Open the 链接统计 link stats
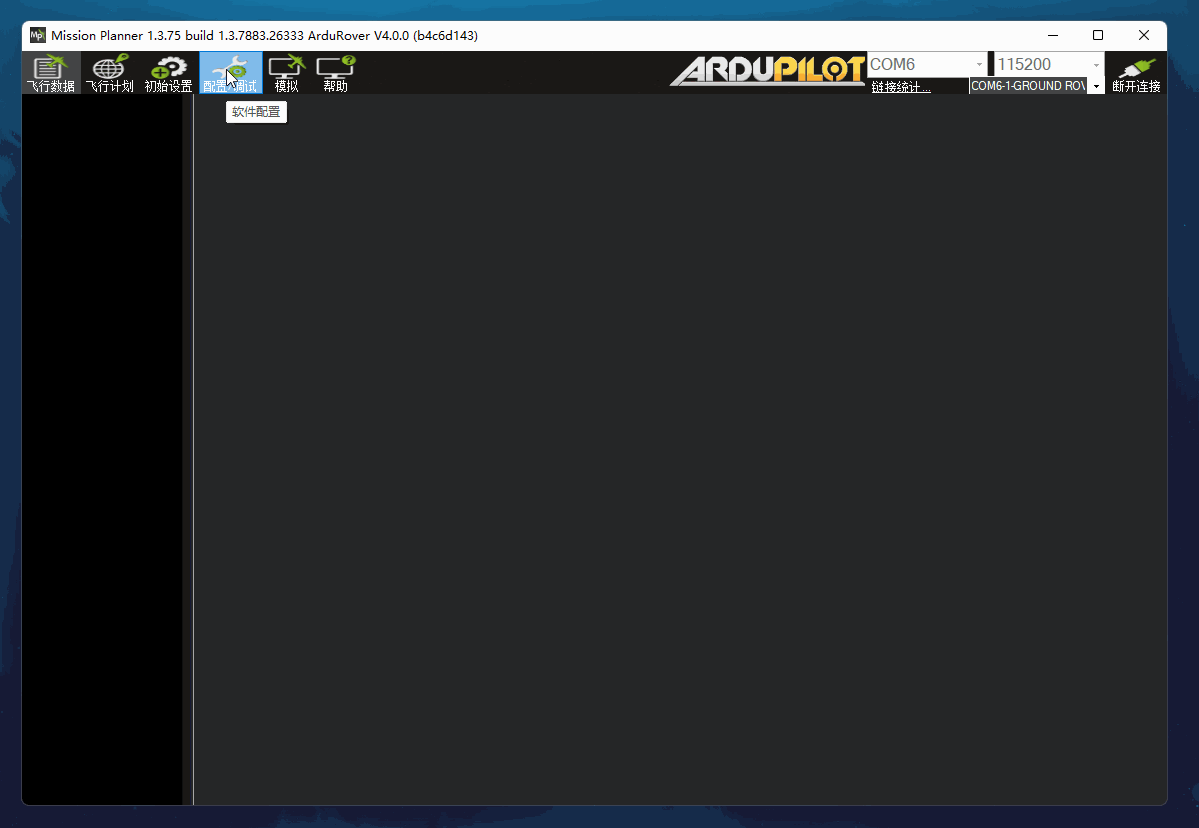This screenshot has width=1199, height=828. point(901,86)
